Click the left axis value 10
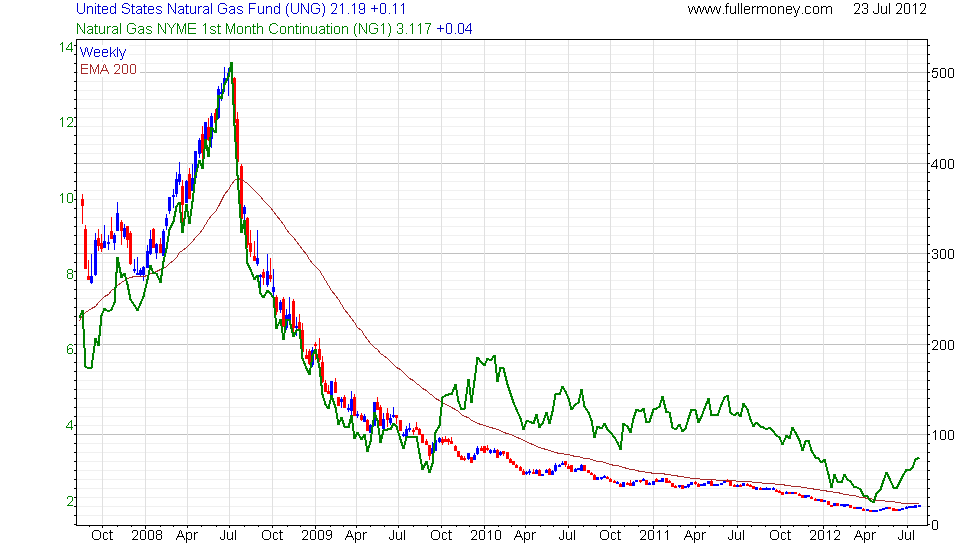 click(x=66, y=199)
